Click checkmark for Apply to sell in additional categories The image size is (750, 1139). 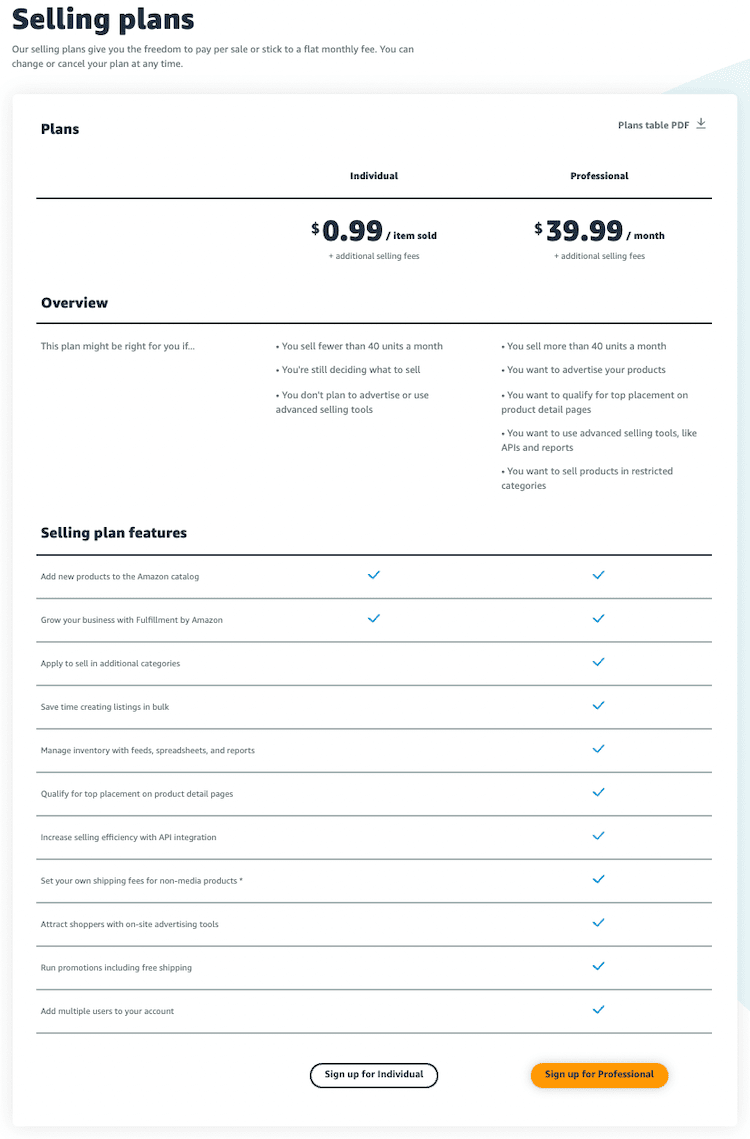[x=599, y=663]
